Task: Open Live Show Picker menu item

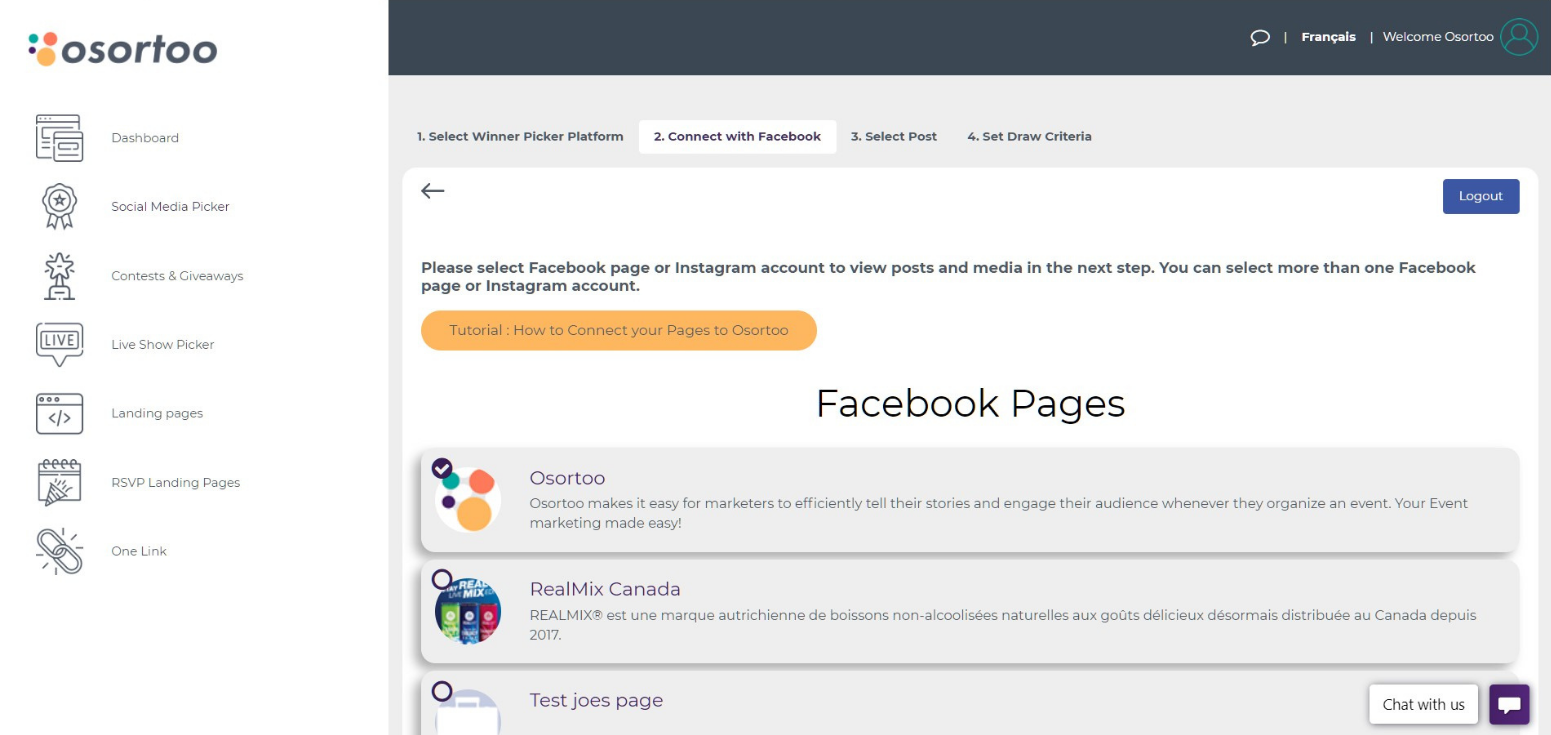Action: (163, 344)
